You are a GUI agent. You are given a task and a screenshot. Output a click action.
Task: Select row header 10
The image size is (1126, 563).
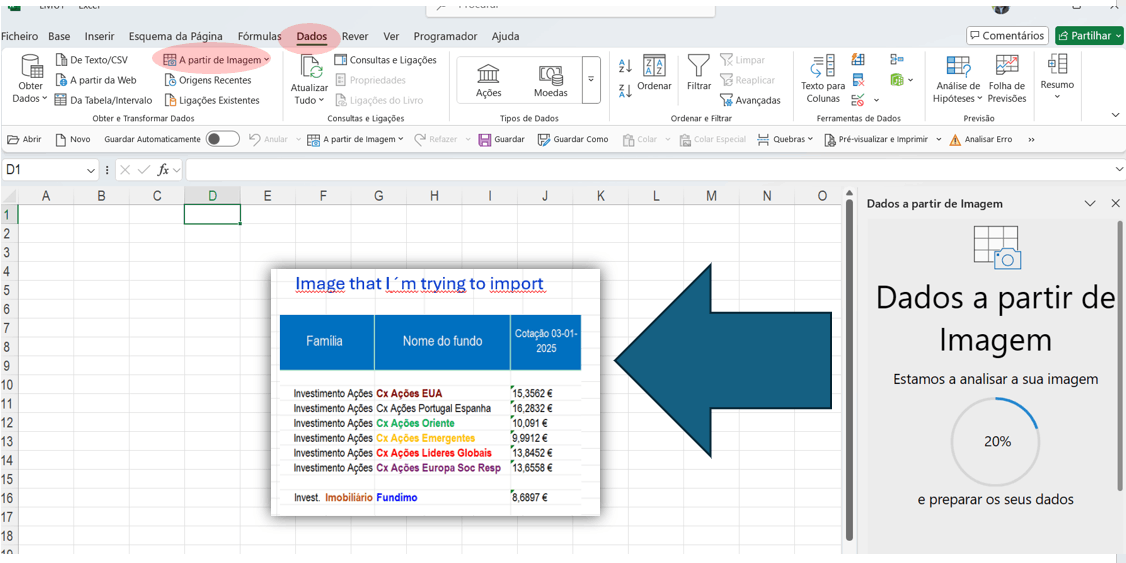tap(9, 385)
